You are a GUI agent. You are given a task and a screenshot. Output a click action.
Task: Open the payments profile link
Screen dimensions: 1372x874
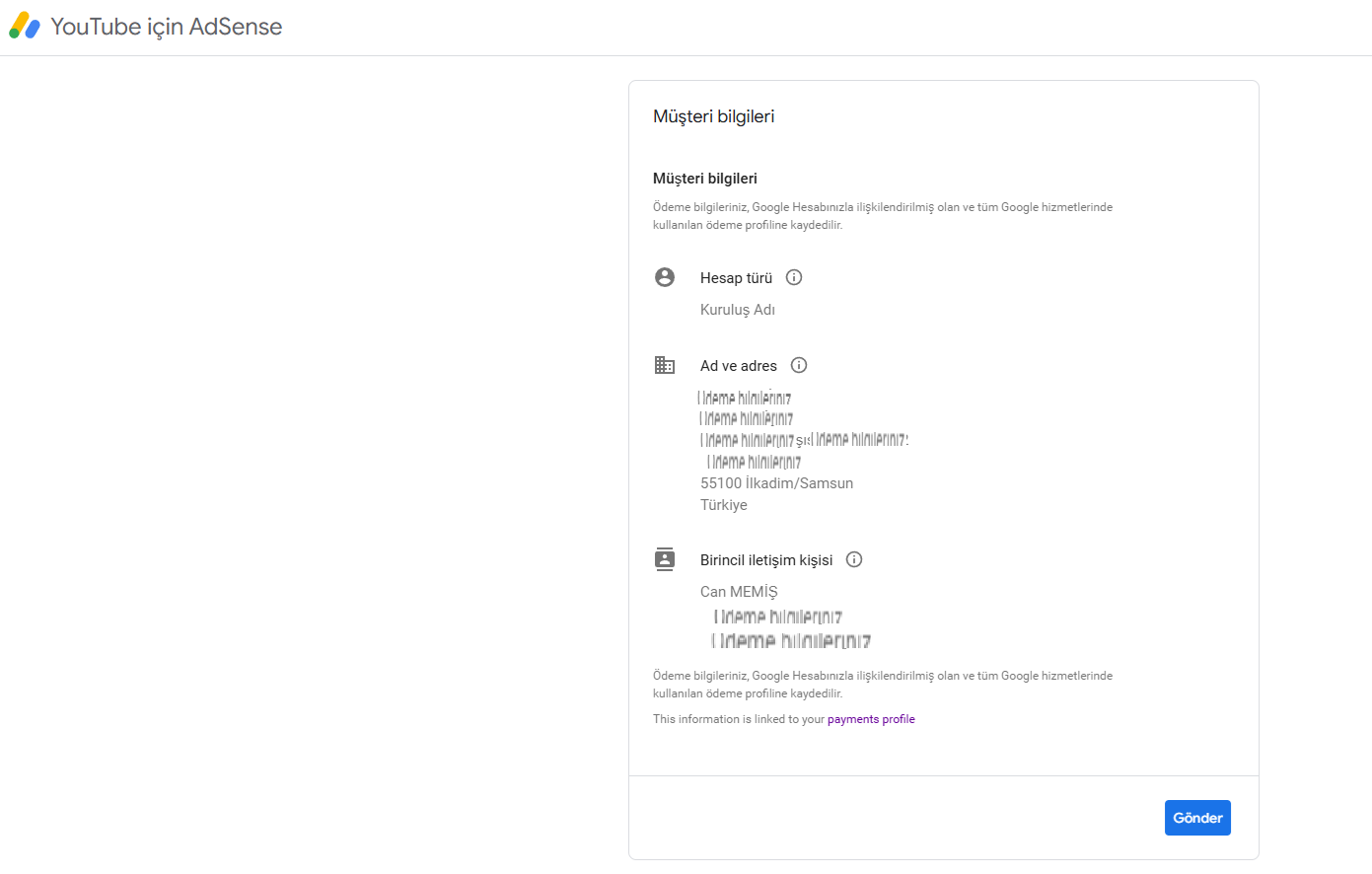871,719
